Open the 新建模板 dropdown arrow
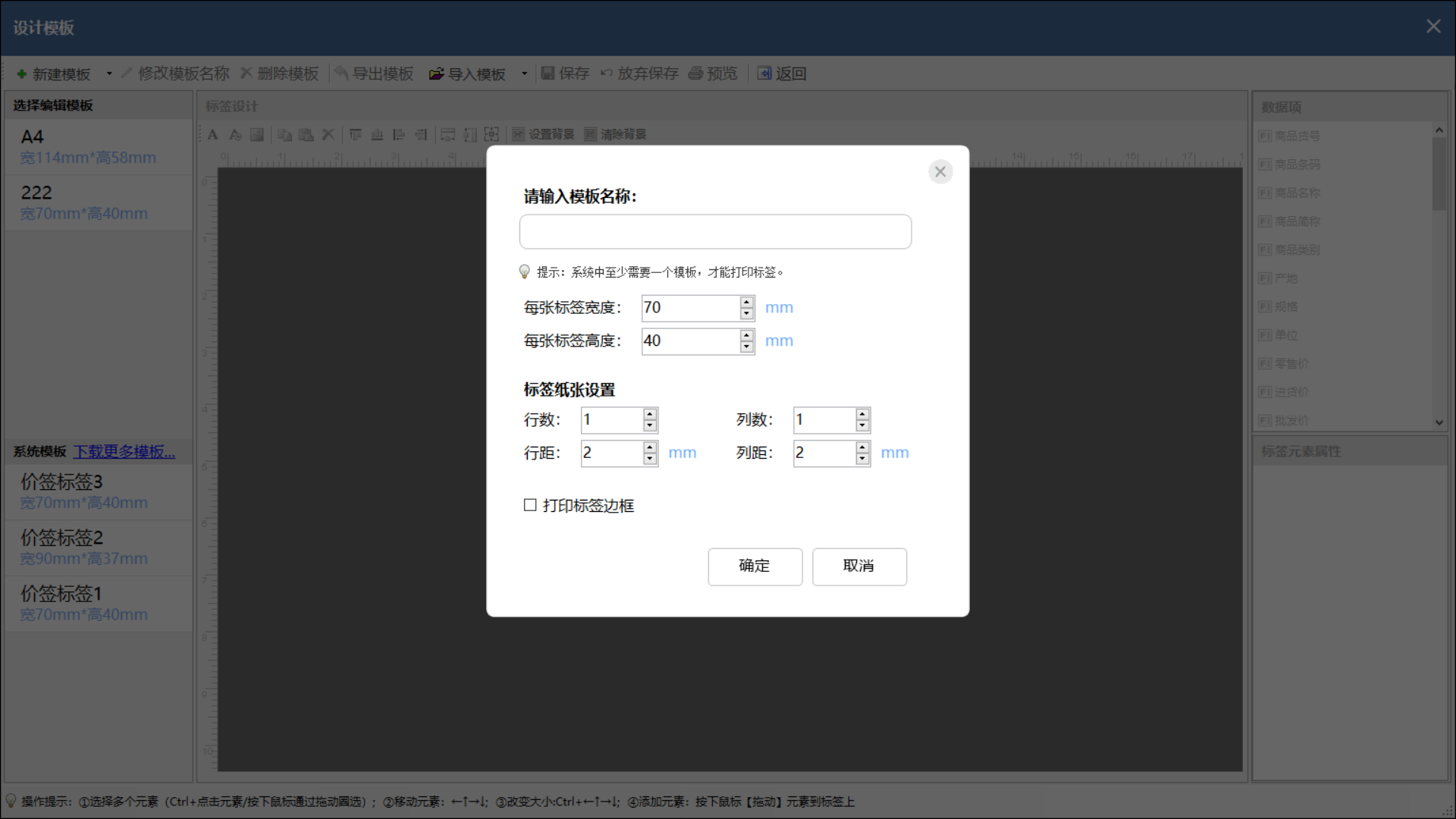 (108, 74)
